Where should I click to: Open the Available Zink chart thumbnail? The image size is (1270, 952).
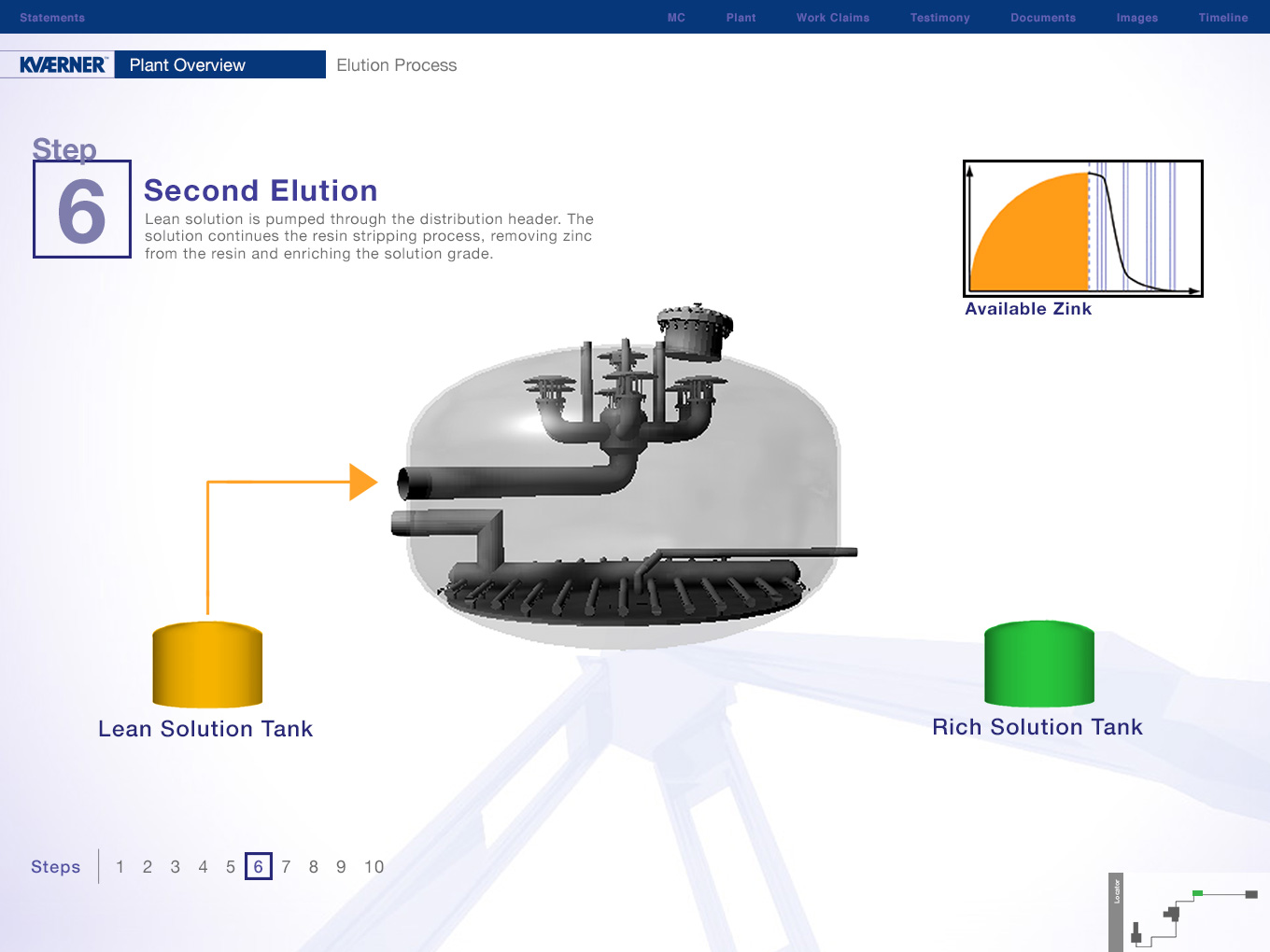coord(1082,229)
